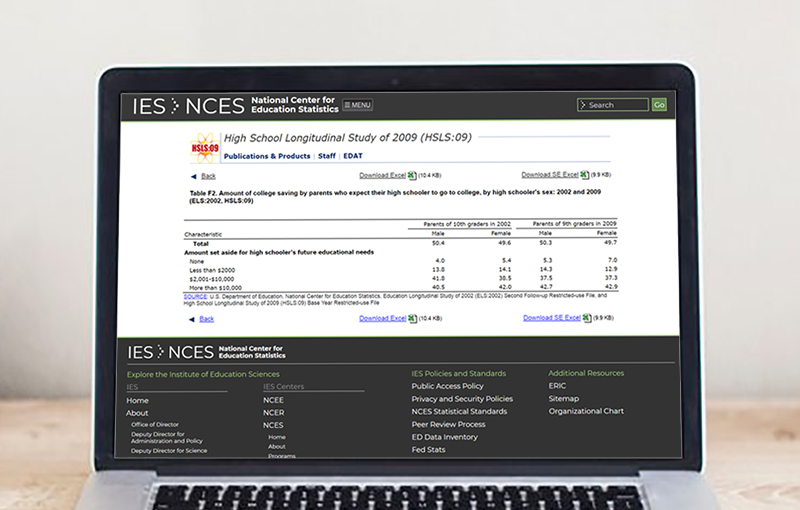
Task: Click the HSLS:09 study logo
Action: 205,148
